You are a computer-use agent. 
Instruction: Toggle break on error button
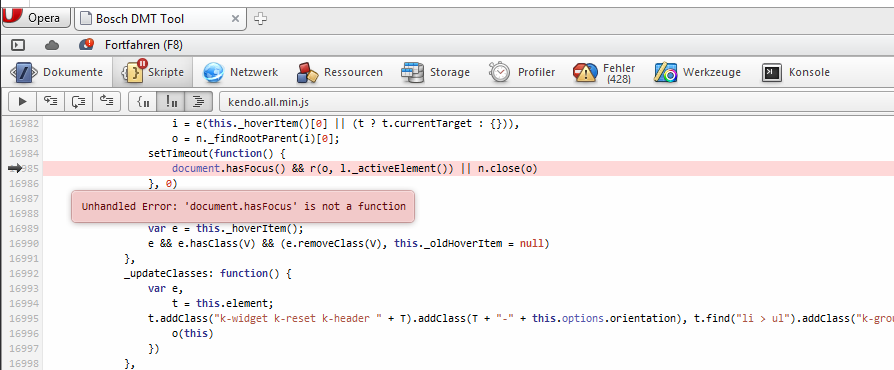(x=170, y=102)
